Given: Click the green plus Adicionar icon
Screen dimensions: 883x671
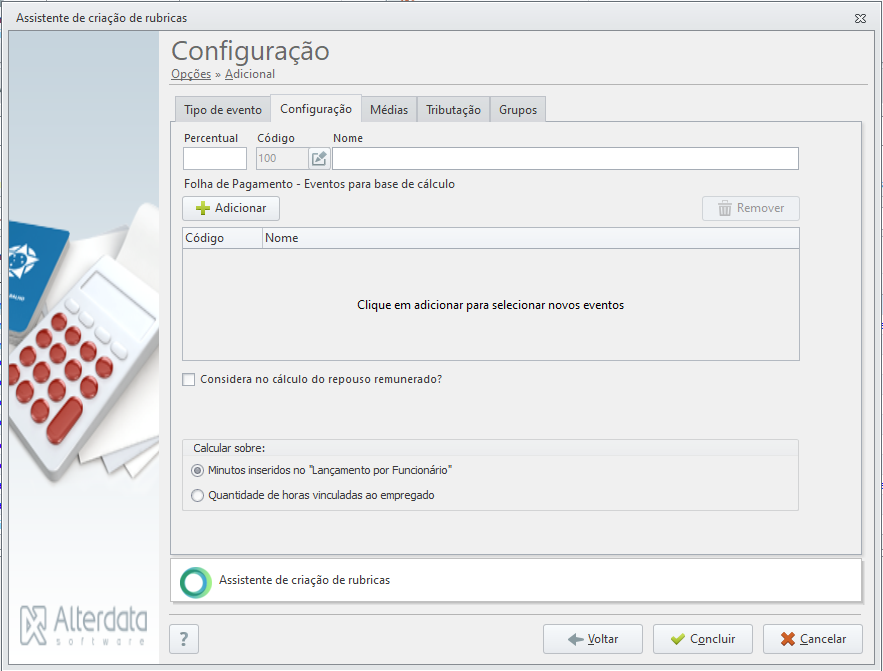Looking at the screenshot, I should [203, 208].
